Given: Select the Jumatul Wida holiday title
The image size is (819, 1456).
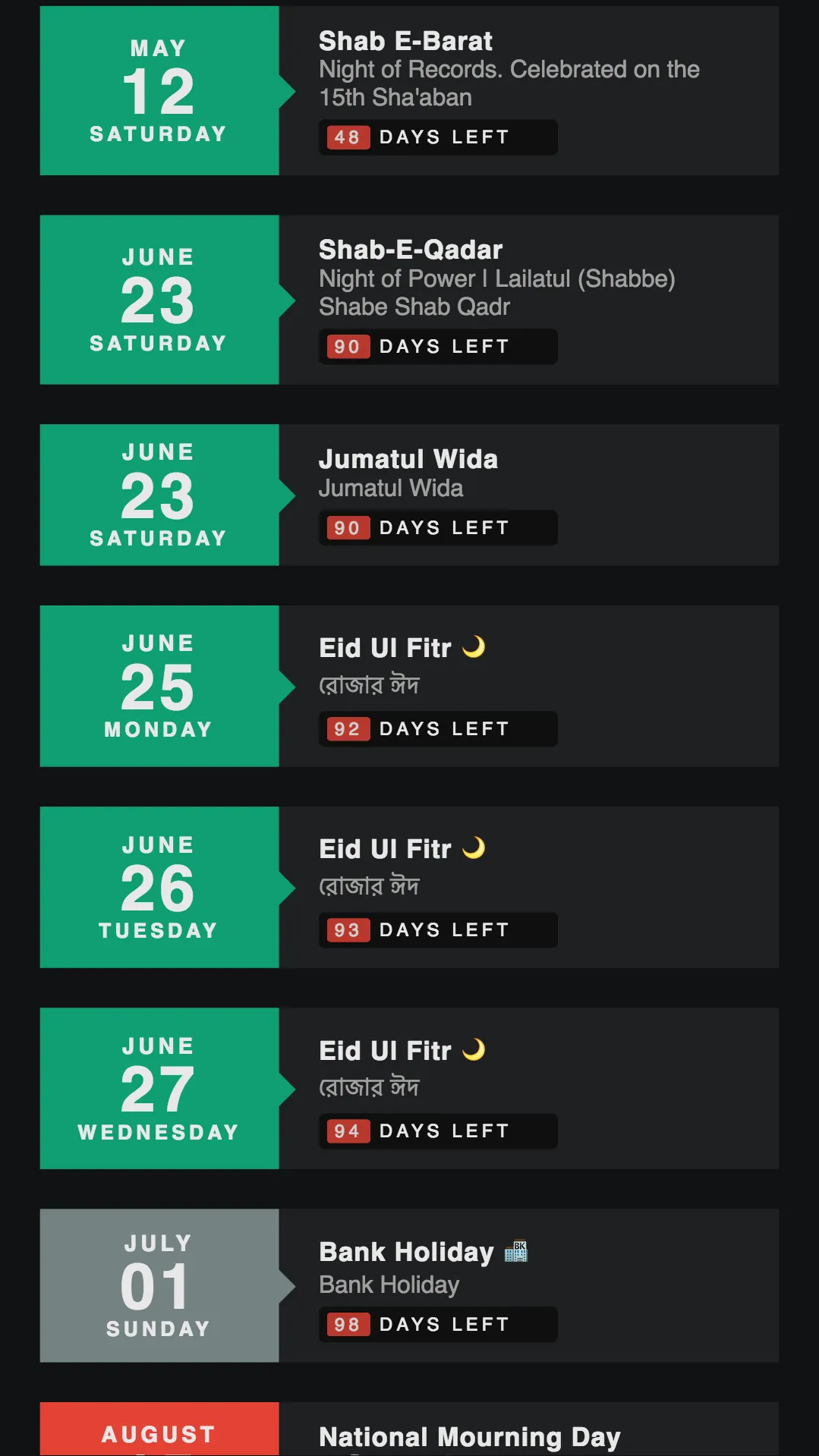Looking at the screenshot, I should [408, 459].
